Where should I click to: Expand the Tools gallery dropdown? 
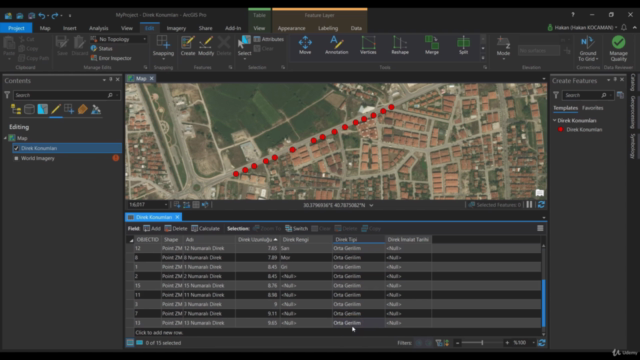[483, 58]
